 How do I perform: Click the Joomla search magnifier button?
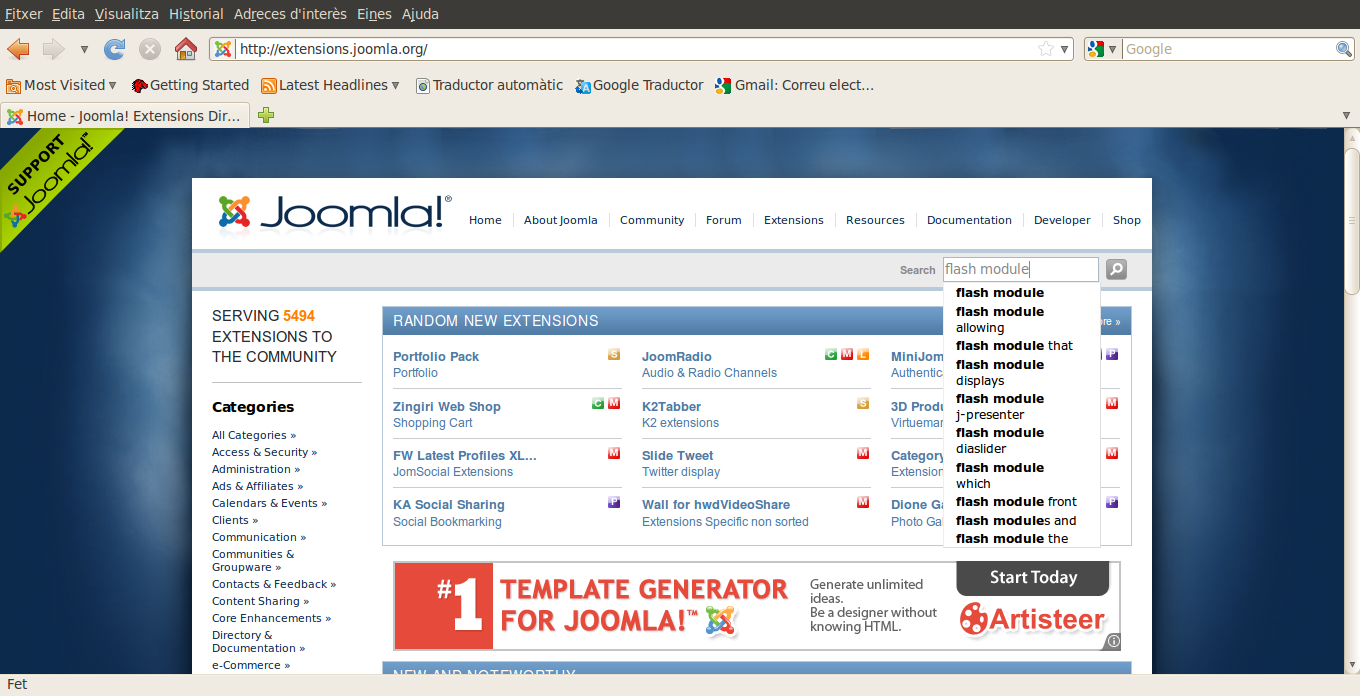coord(1116,269)
